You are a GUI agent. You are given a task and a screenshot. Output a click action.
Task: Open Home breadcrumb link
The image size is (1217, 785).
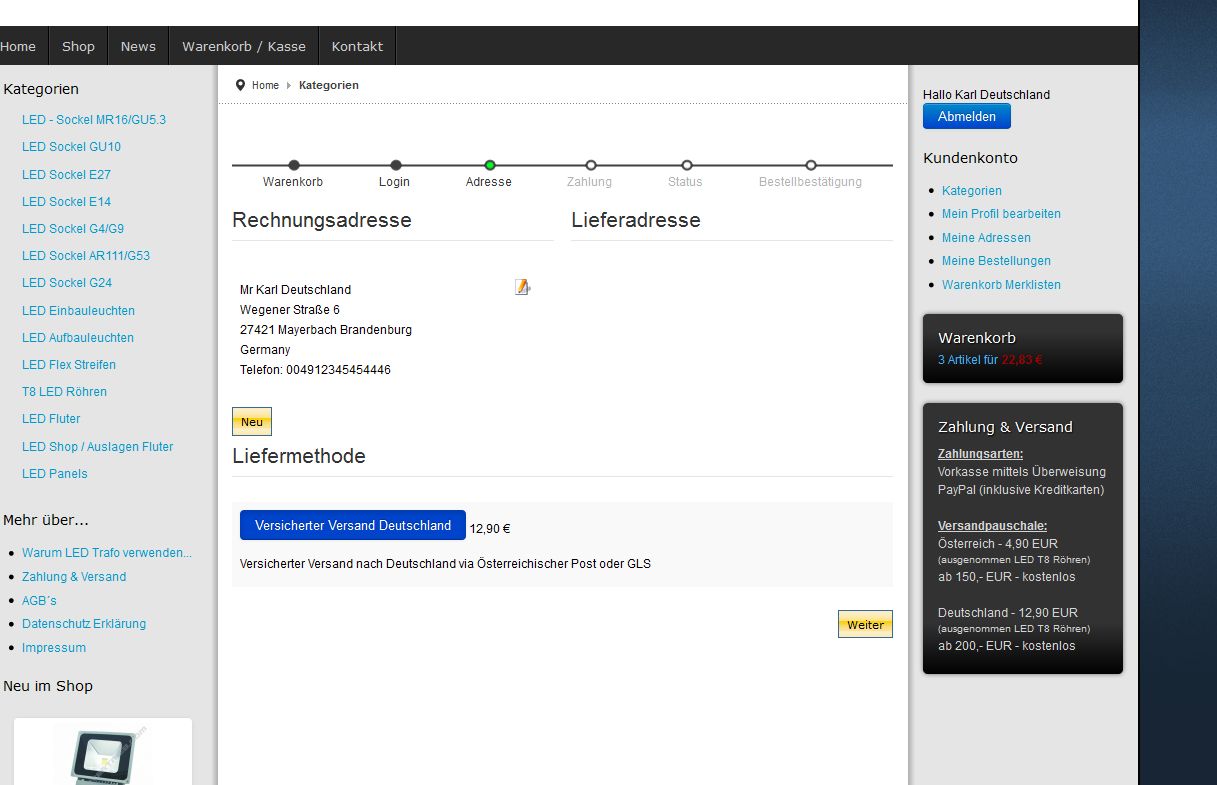click(265, 85)
